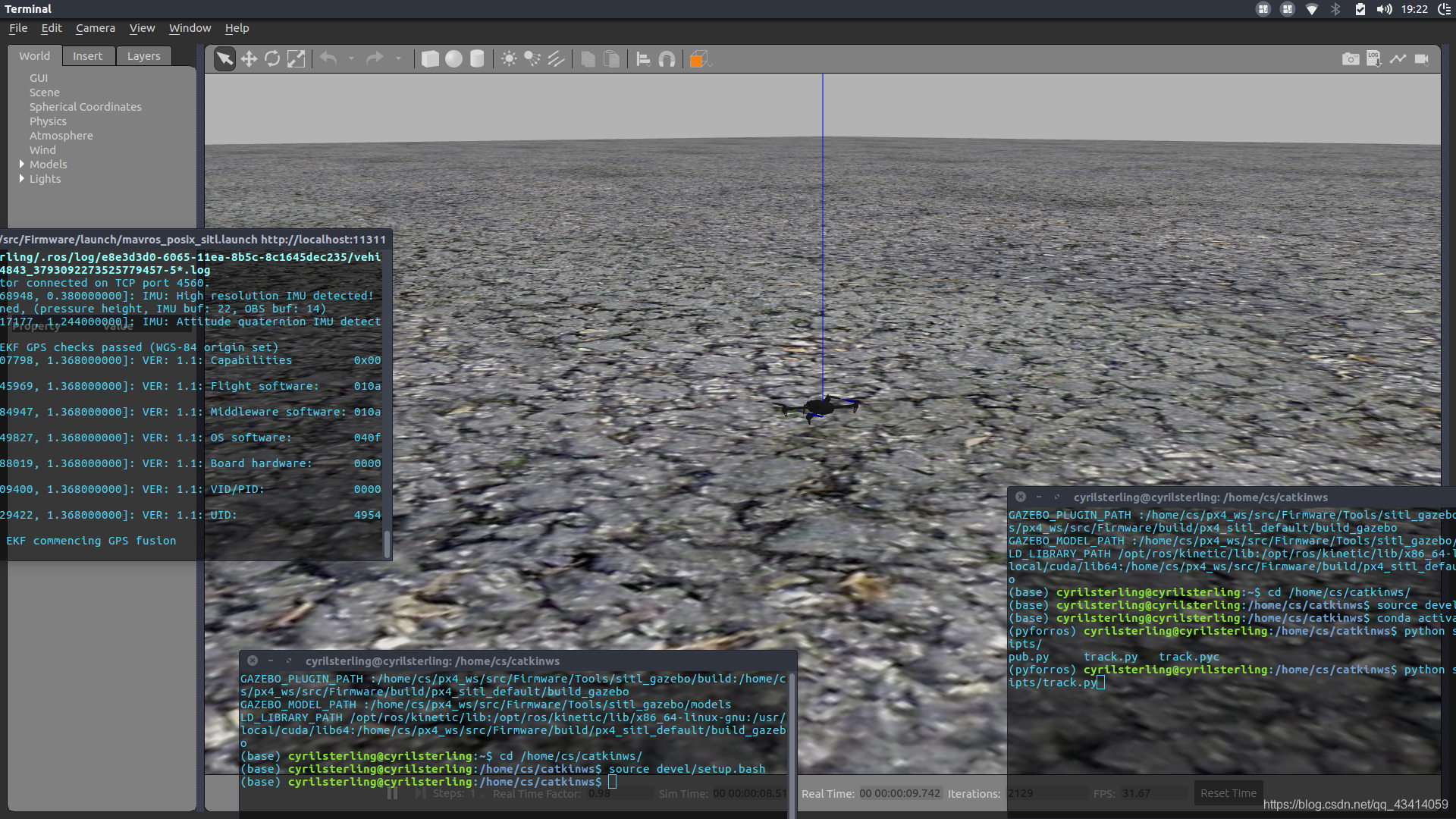Open the plot window icon
Screen dimensions: 1456x819
(x=1398, y=59)
